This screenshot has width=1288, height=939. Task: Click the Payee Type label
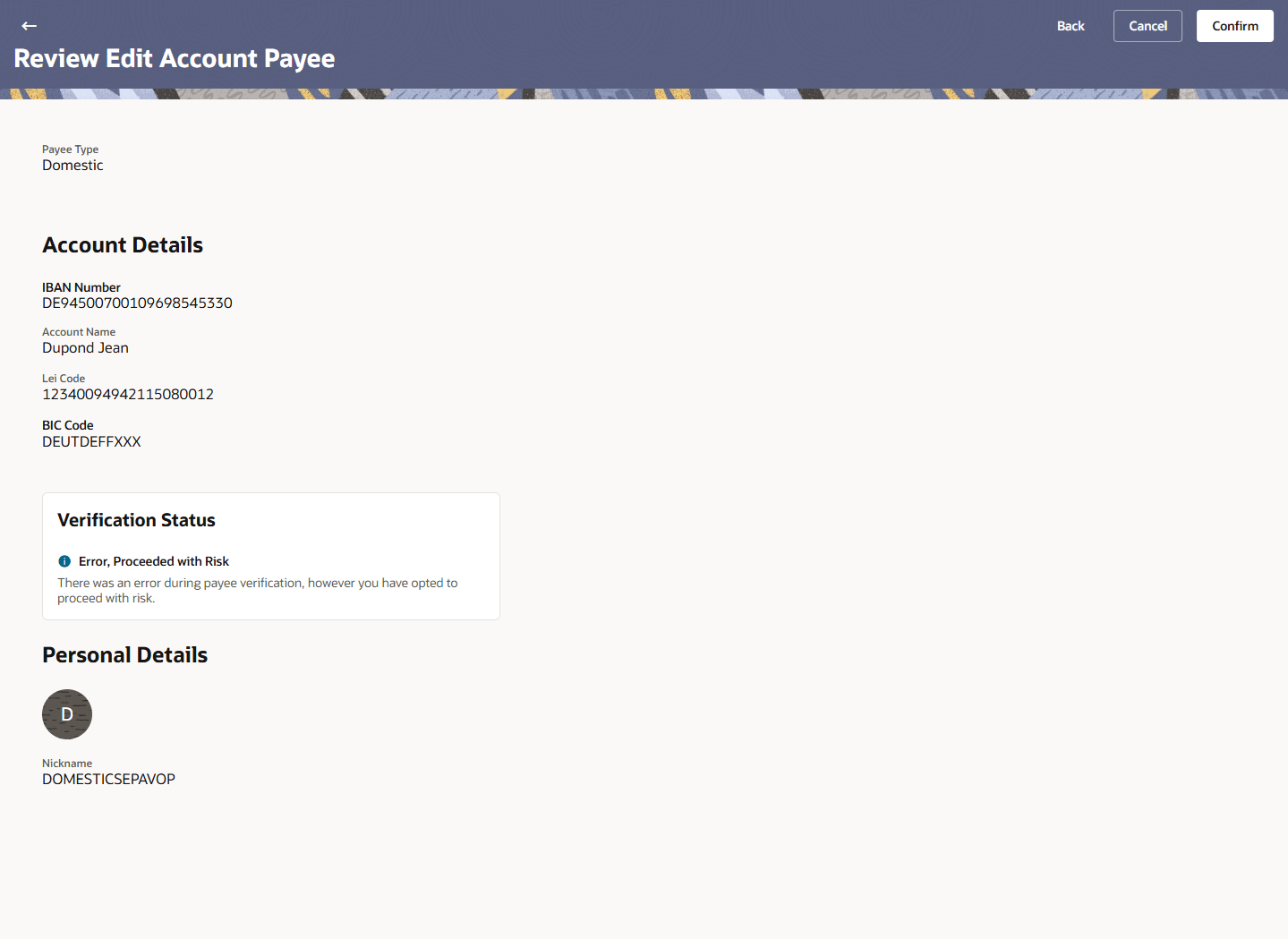(70, 149)
